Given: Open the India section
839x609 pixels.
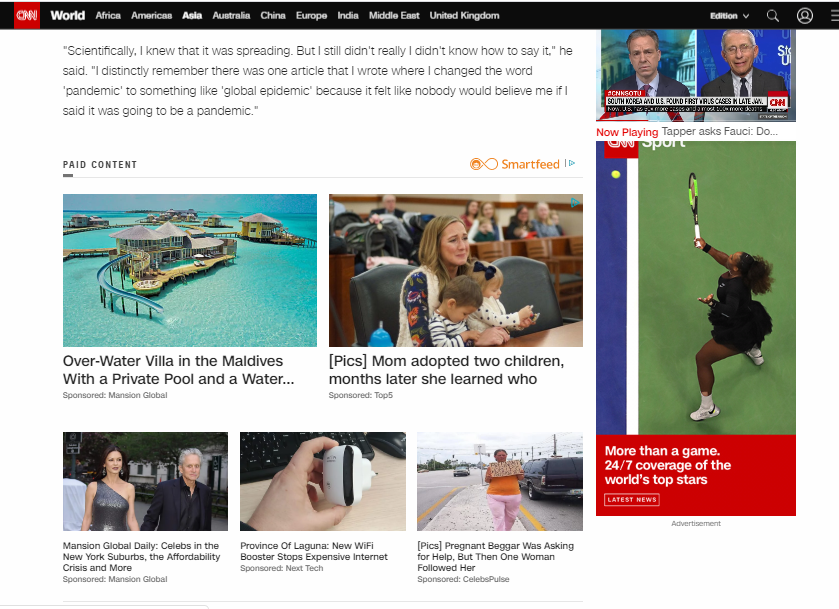Looking at the screenshot, I should coord(348,16).
